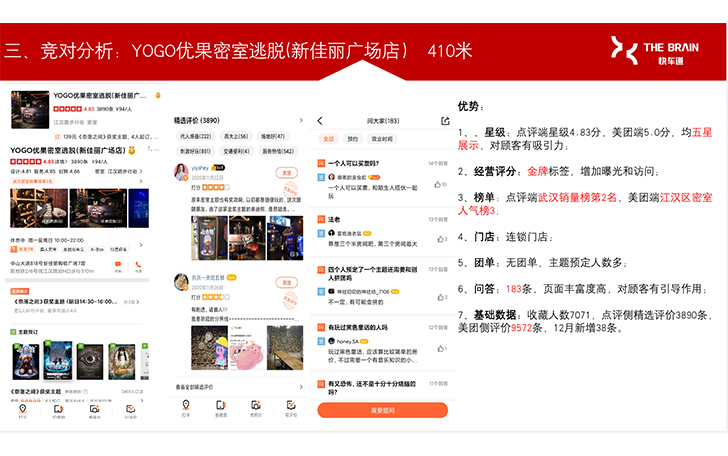Tap camera icon in shop page bottom bar

pos(94,409)
